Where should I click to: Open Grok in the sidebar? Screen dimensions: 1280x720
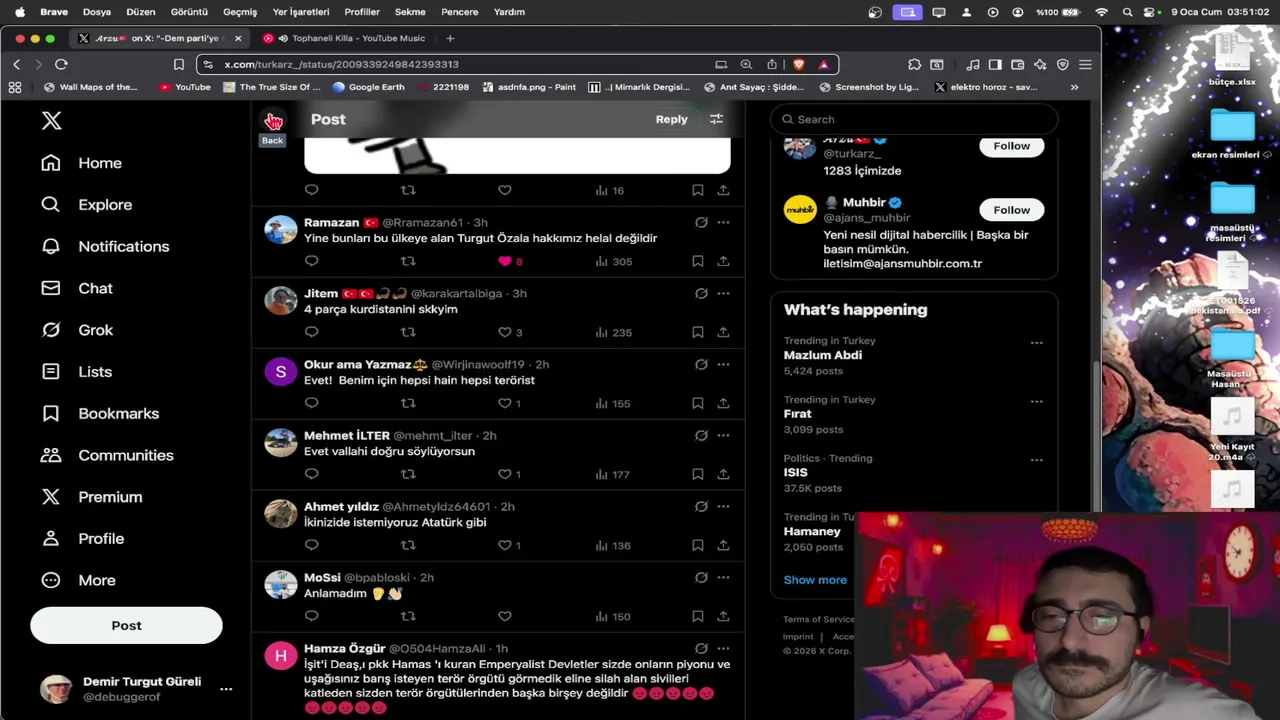pos(77,330)
